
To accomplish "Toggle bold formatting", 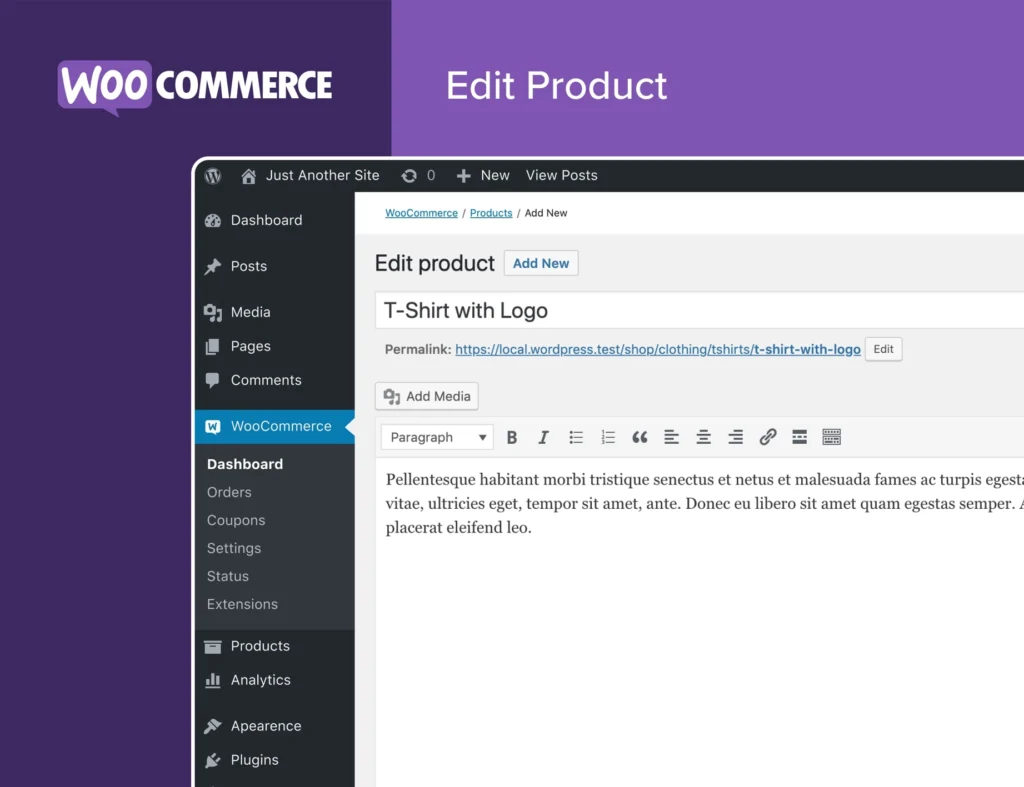I will (x=512, y=437).
